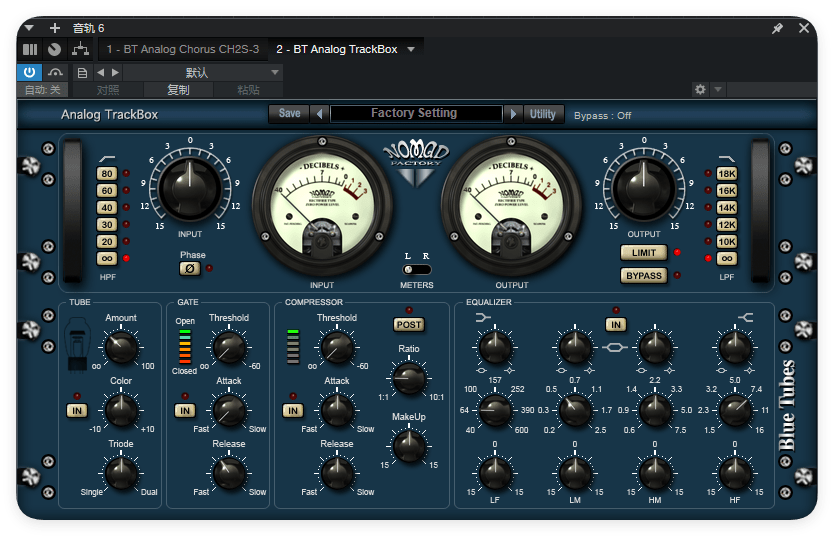
Task: Click the GATE Threshold knob
Action: pyautogui.click(x=229, y=347)
